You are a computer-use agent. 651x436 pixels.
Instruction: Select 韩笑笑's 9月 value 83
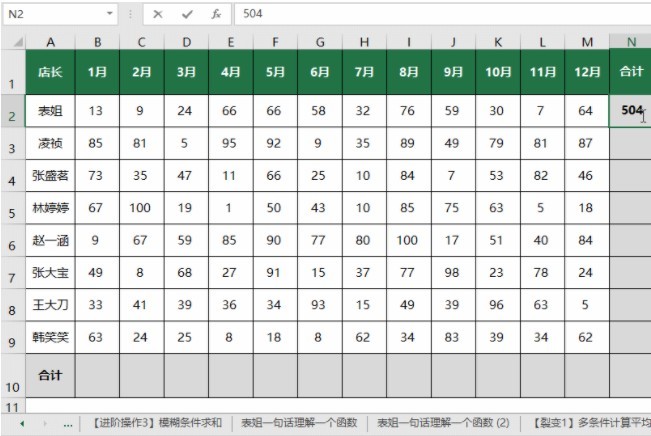(x=453, y=337)
